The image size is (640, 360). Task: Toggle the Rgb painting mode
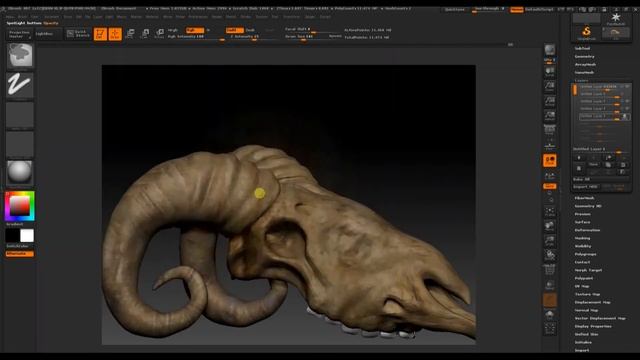click(x=195, y=30)
